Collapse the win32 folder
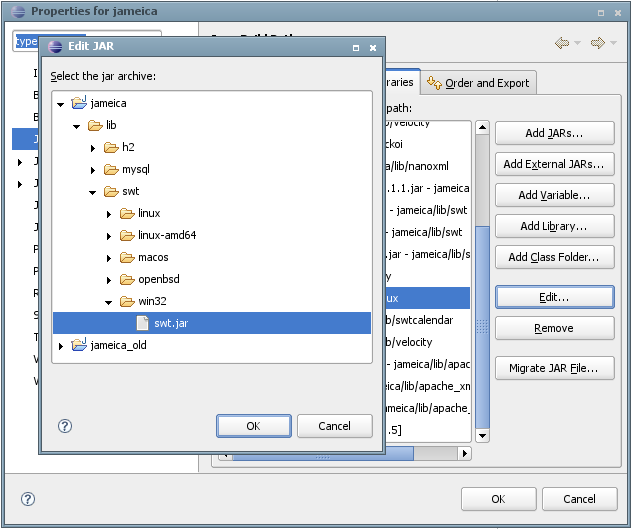632x529 pixels. click(108, 302)
